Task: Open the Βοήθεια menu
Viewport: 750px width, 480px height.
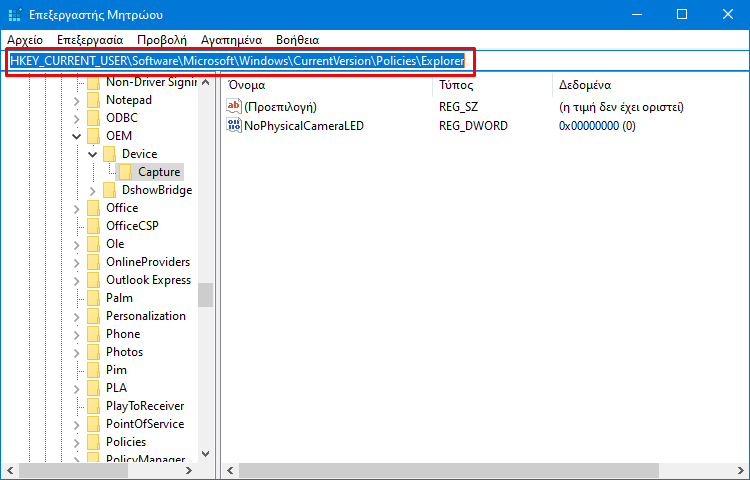Action: click(298, 40)
